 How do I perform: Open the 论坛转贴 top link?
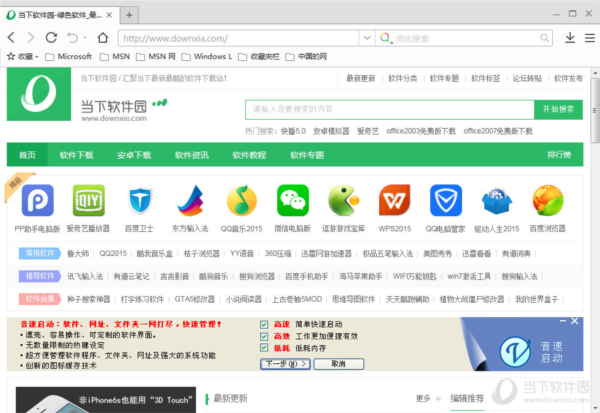[527, 78]
